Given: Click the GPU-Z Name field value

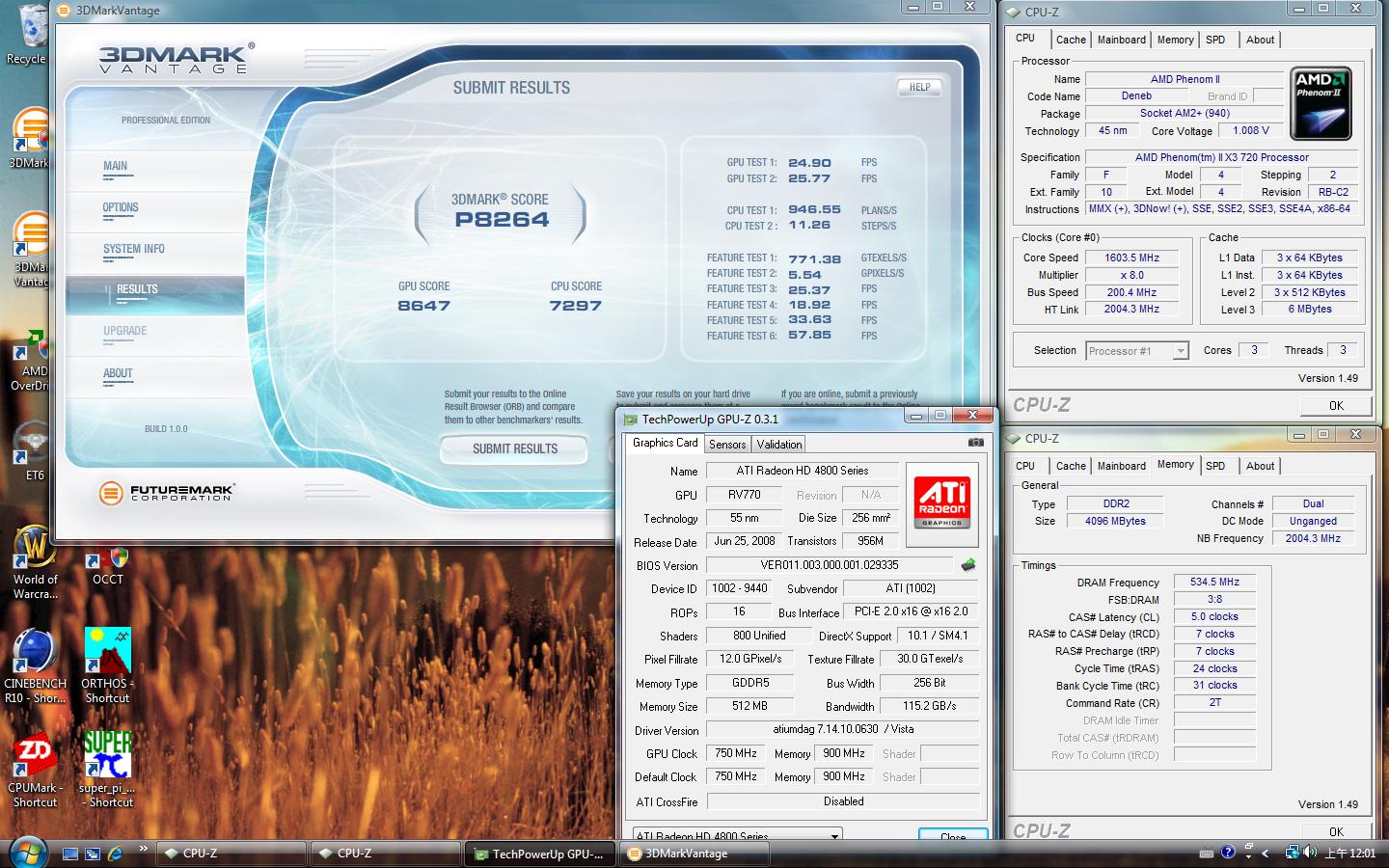Looking at the screenshot, I should [x=803, y=471].
